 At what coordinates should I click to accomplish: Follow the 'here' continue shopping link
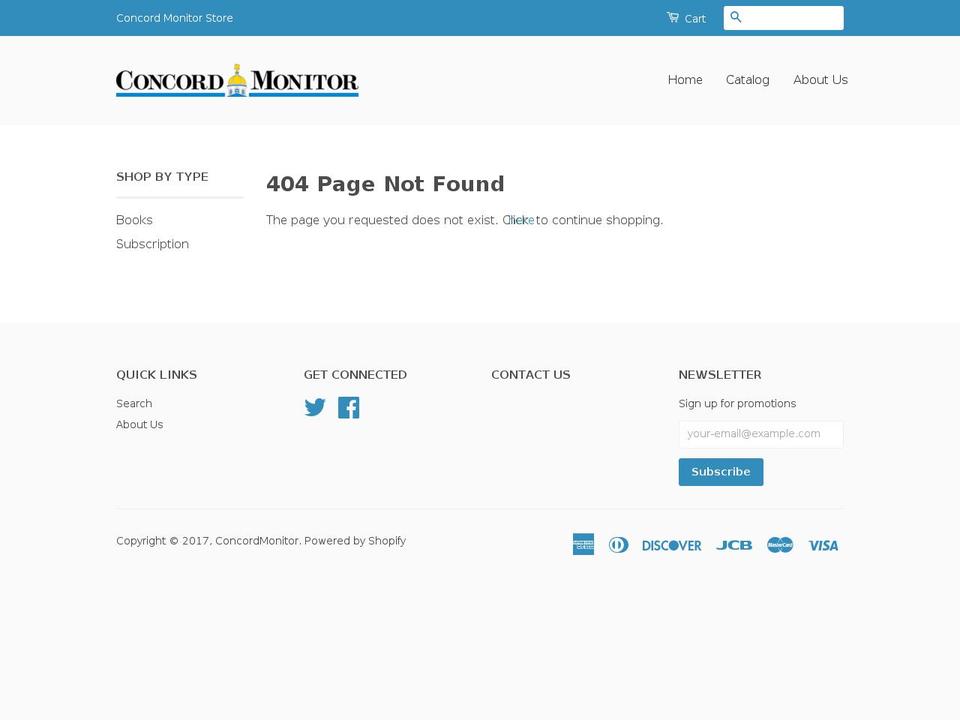click(x=520, y=220)
